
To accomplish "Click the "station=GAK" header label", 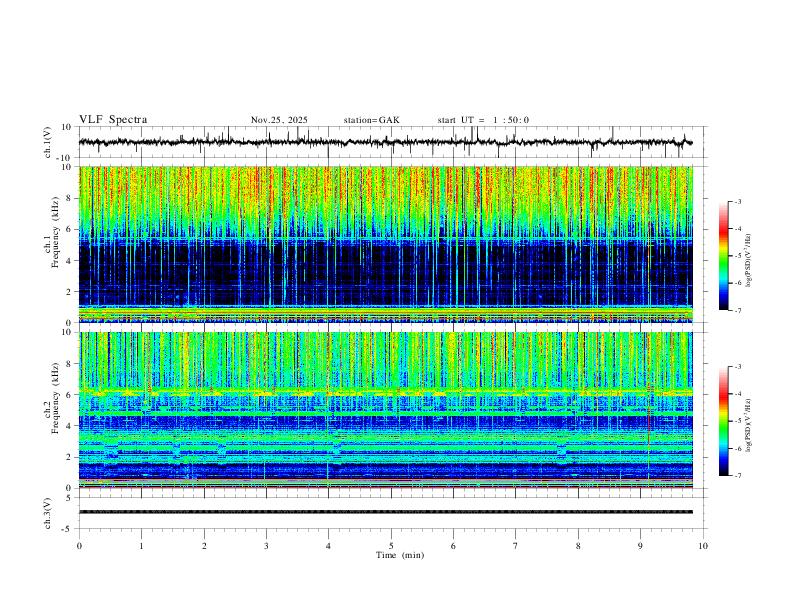I will pyautogui.click(x=371, y=120).
